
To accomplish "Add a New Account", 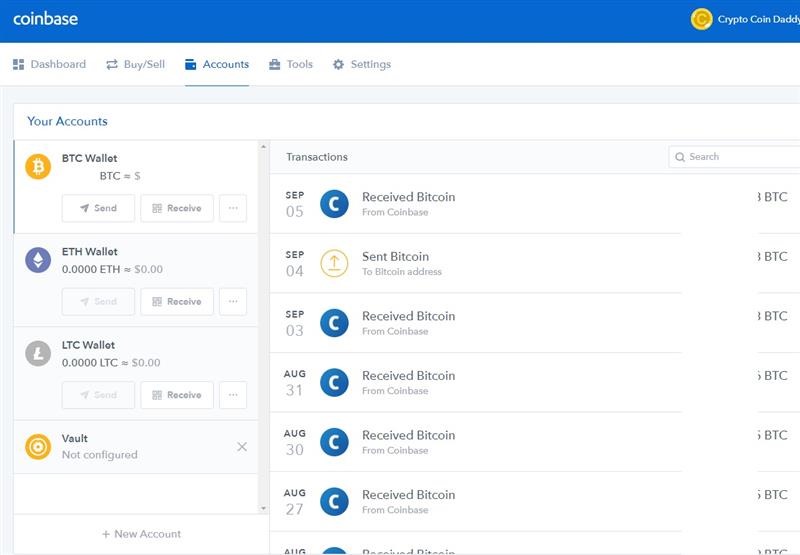I will [x=141, y=534].
